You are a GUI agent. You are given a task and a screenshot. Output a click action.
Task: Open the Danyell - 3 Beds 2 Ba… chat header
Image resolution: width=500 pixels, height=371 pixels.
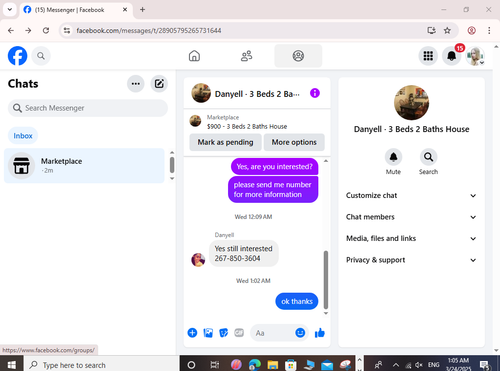[246, 93]
